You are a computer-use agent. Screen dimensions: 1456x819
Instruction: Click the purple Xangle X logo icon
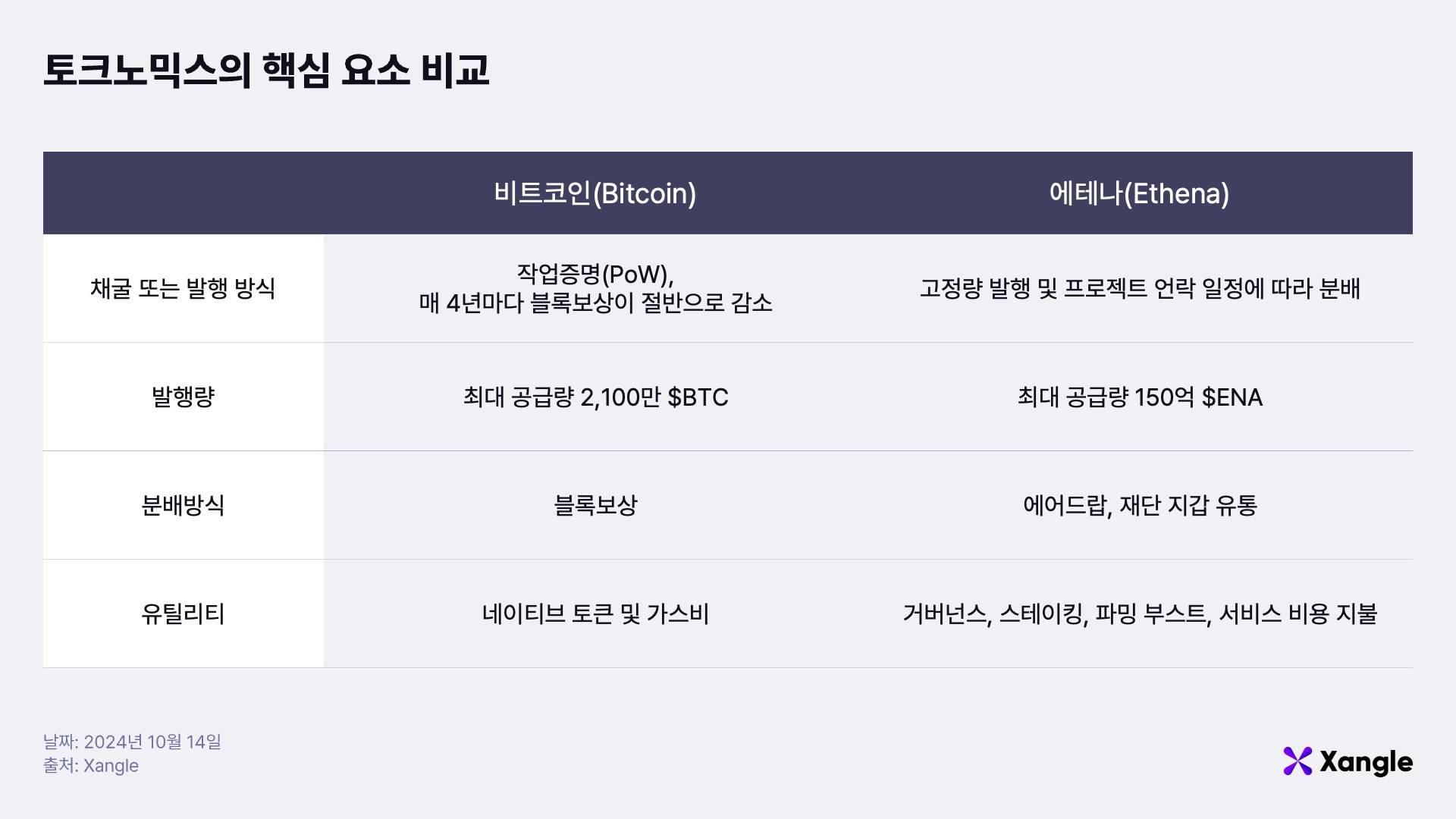1298,761
